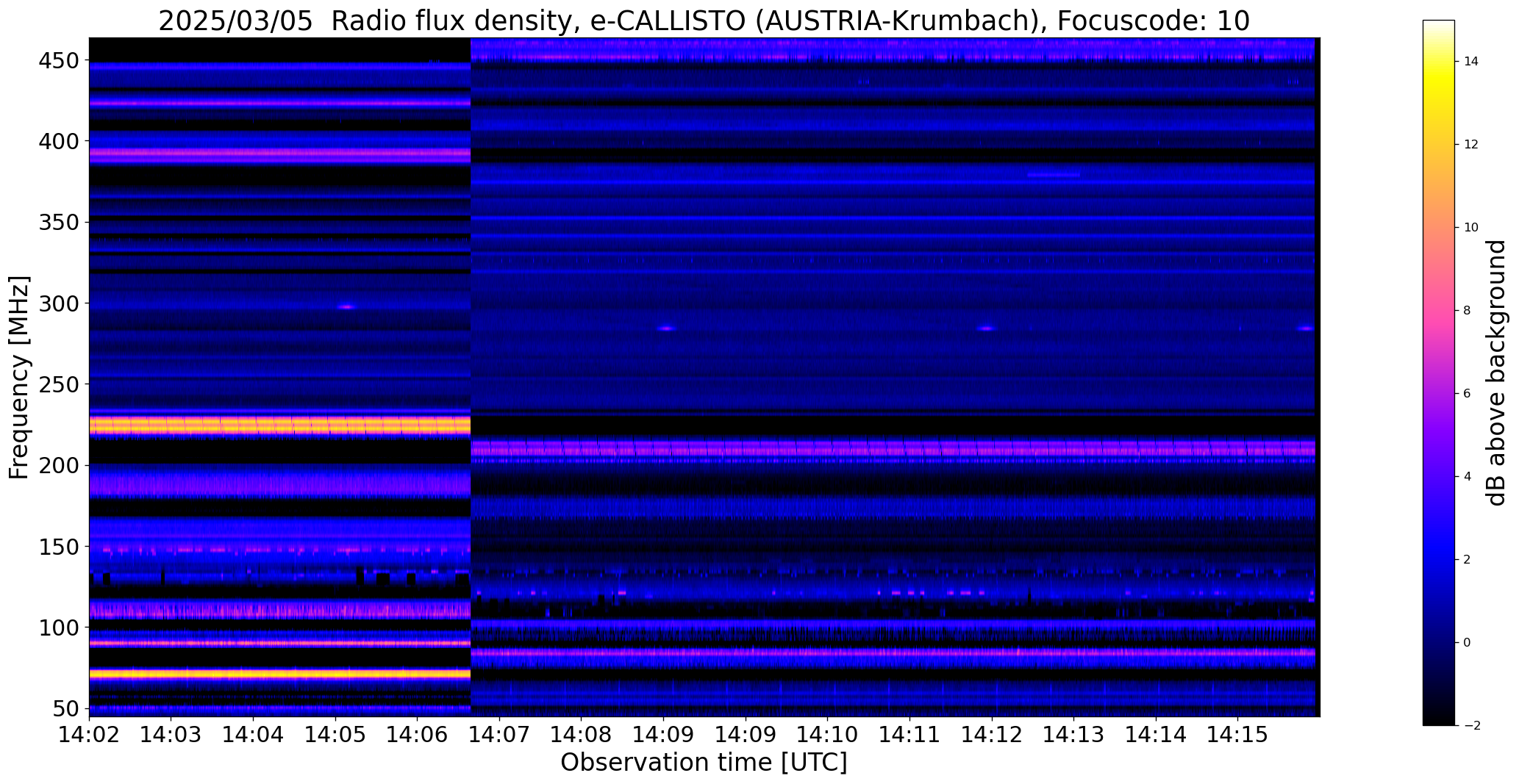Screen dimensions: 1519x784
Task: Click the 300 frequency axis tick label
Action: 59,303
